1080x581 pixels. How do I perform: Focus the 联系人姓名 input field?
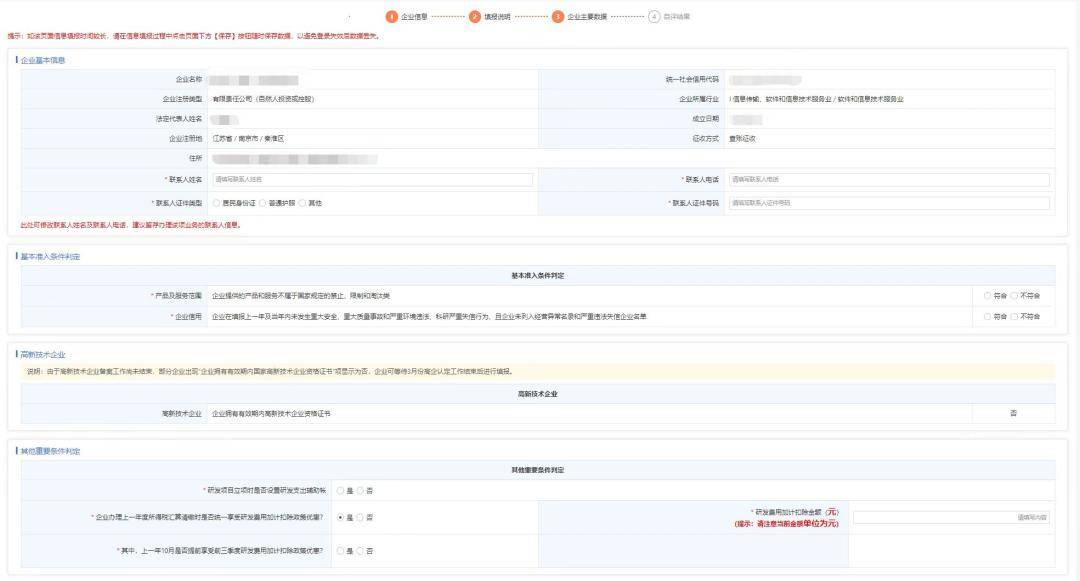[x=372, y=180]
